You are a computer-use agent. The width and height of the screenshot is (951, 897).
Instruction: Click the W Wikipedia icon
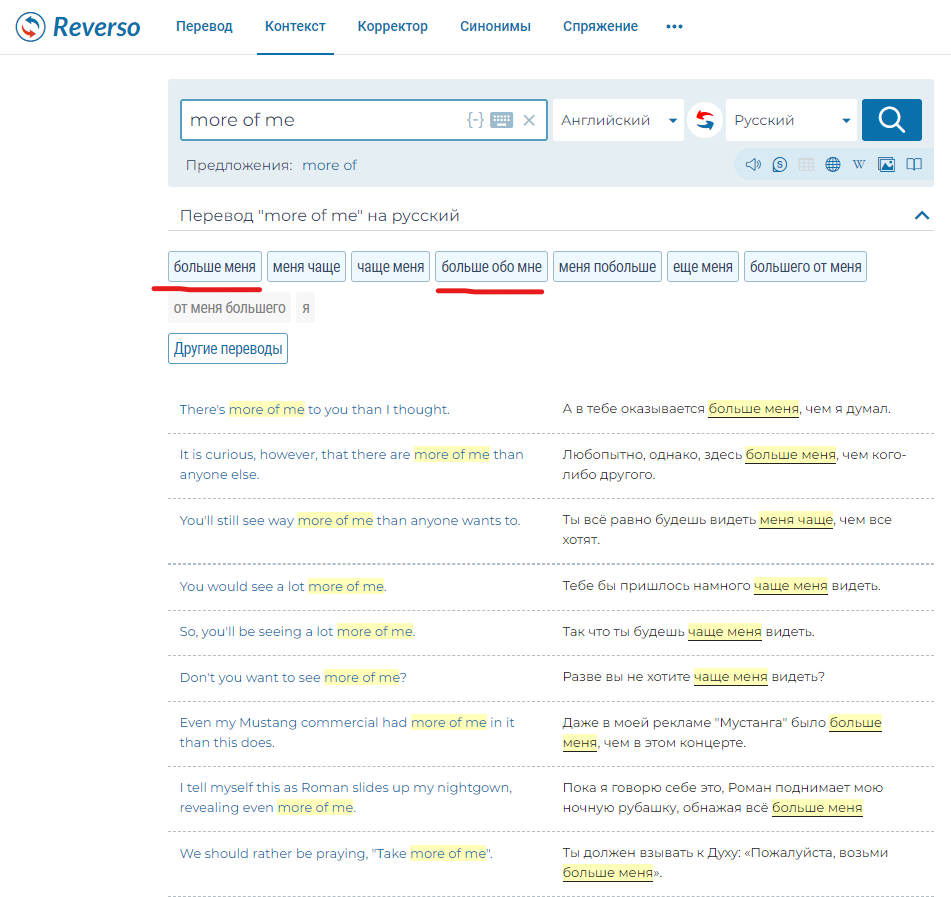(x=859, y=164)
